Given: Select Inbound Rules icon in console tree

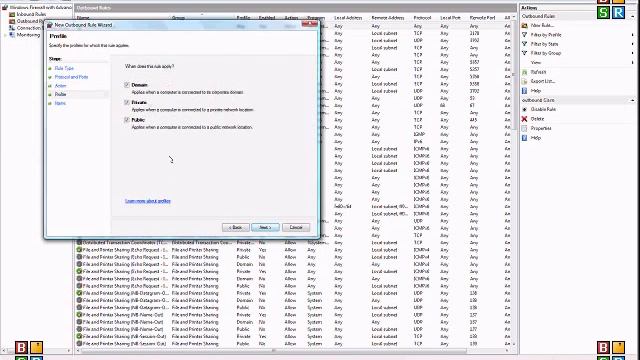Looking at the screenshot, I should coord(12,14).
